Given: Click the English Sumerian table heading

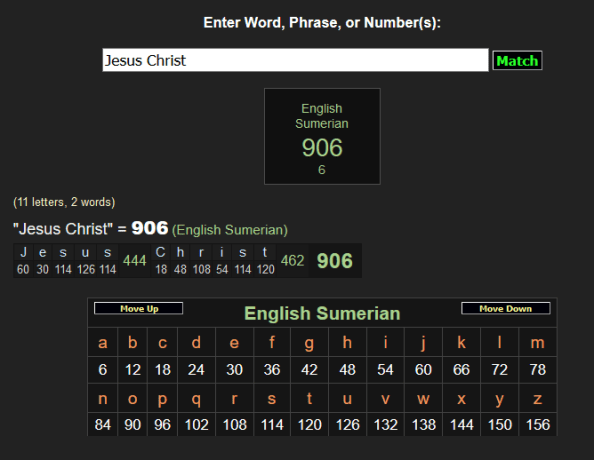Looking at the screenshot, I should tap(322, 313).
